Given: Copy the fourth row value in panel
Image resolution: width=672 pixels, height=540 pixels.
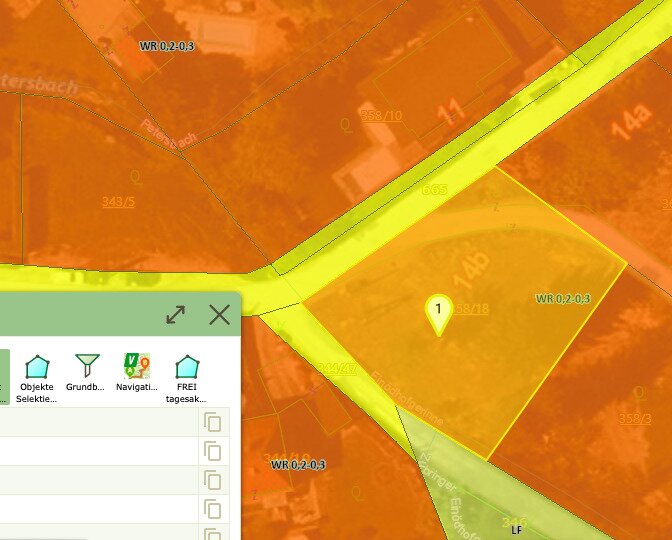Looking at the screenshot, I should [x=211, y=509].
